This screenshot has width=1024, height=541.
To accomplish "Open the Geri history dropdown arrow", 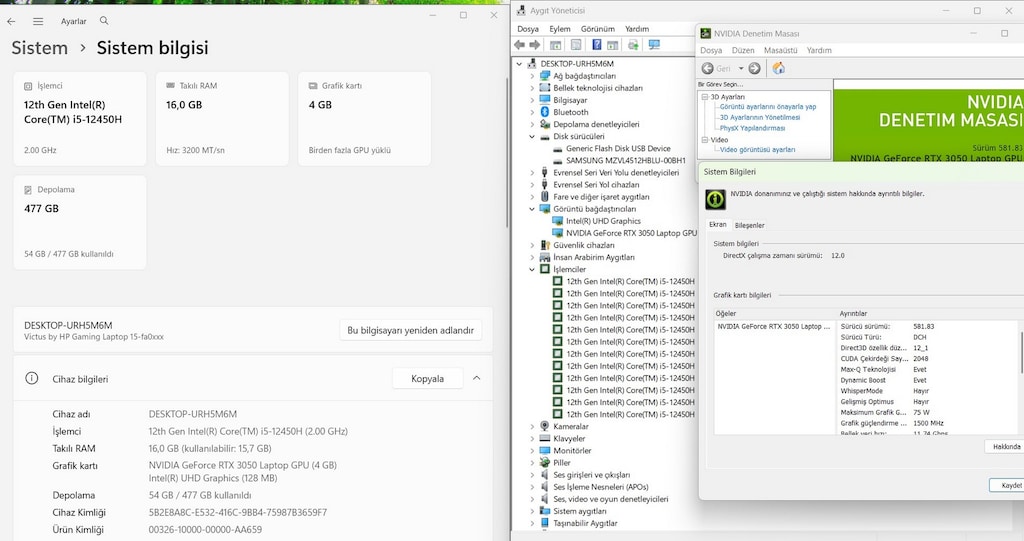I will pyautogui.click(x=741, y=69).
